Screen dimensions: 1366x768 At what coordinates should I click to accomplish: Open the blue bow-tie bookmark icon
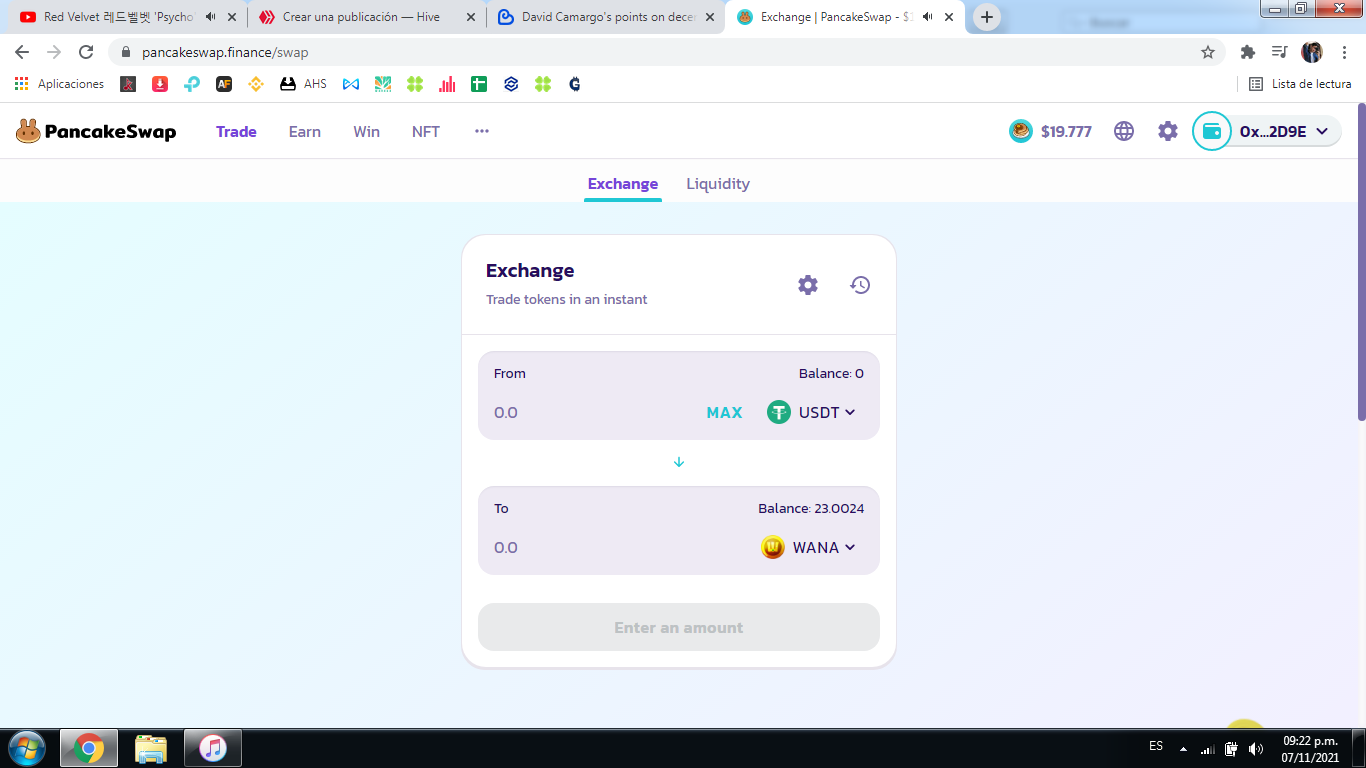point(351,84)
